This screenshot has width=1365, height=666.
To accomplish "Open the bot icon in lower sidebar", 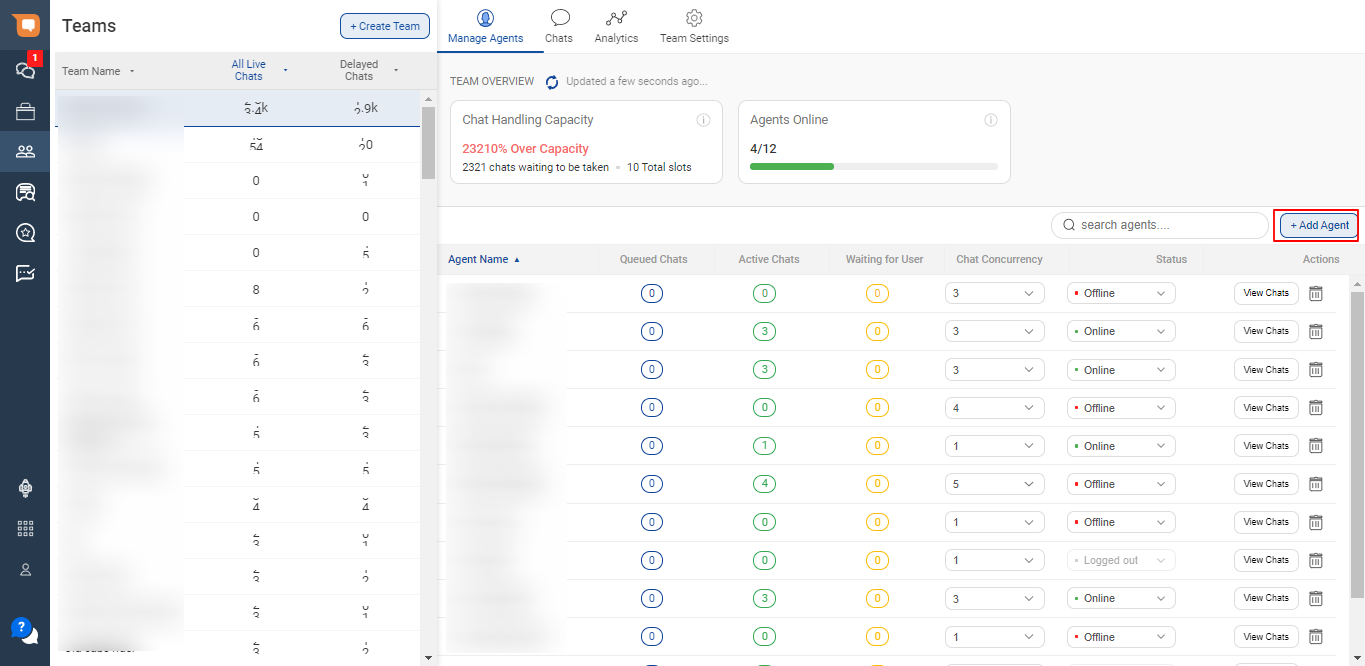I will (x=26, y=488).
